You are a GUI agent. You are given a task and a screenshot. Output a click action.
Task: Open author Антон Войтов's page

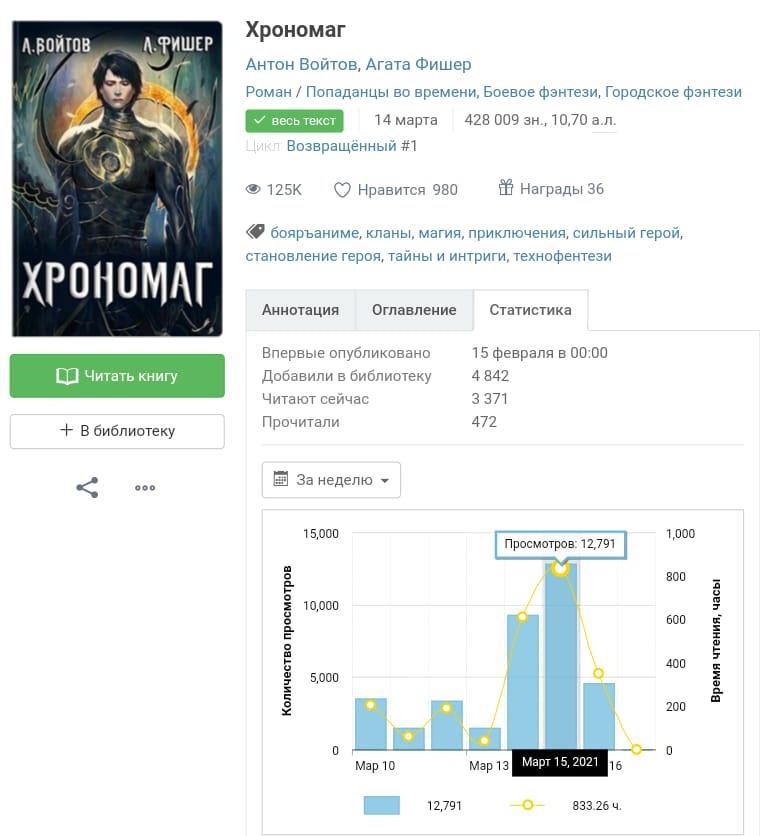click(x=301, y=64)
